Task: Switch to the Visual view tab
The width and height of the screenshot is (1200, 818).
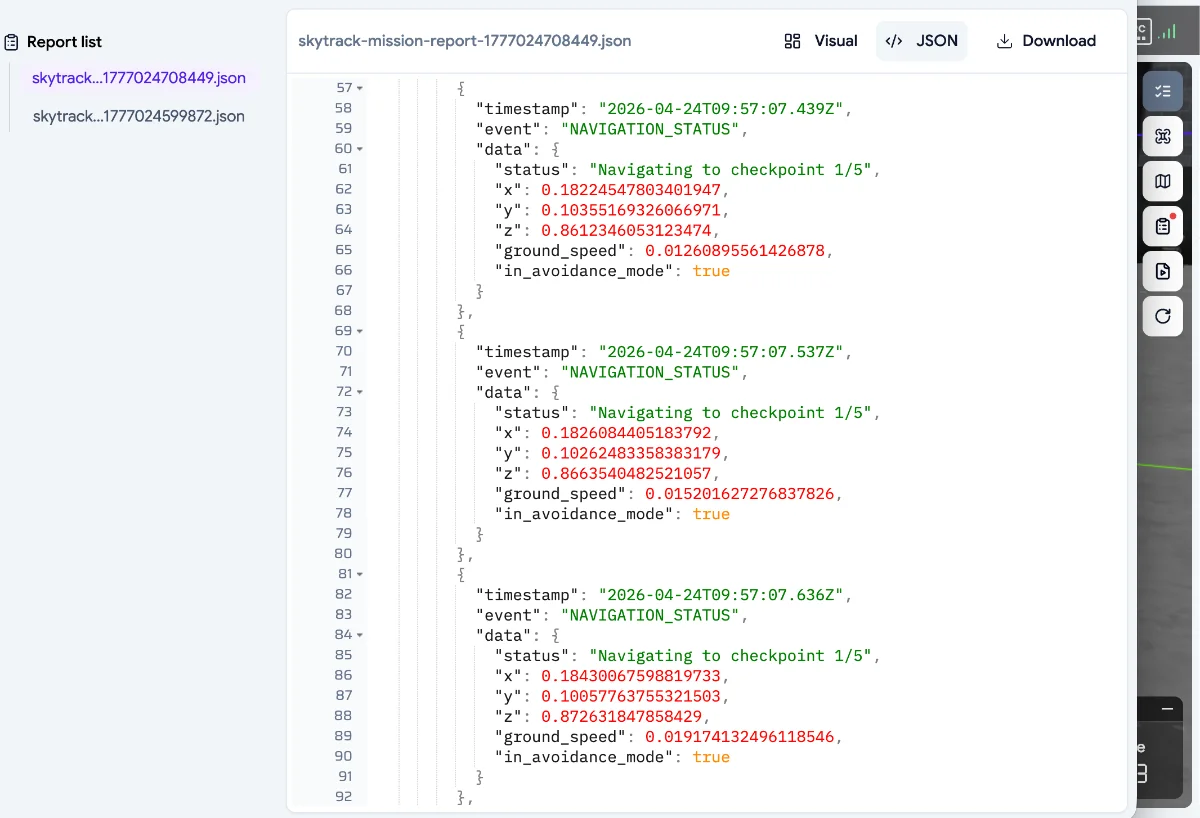Action: [821, 41]
